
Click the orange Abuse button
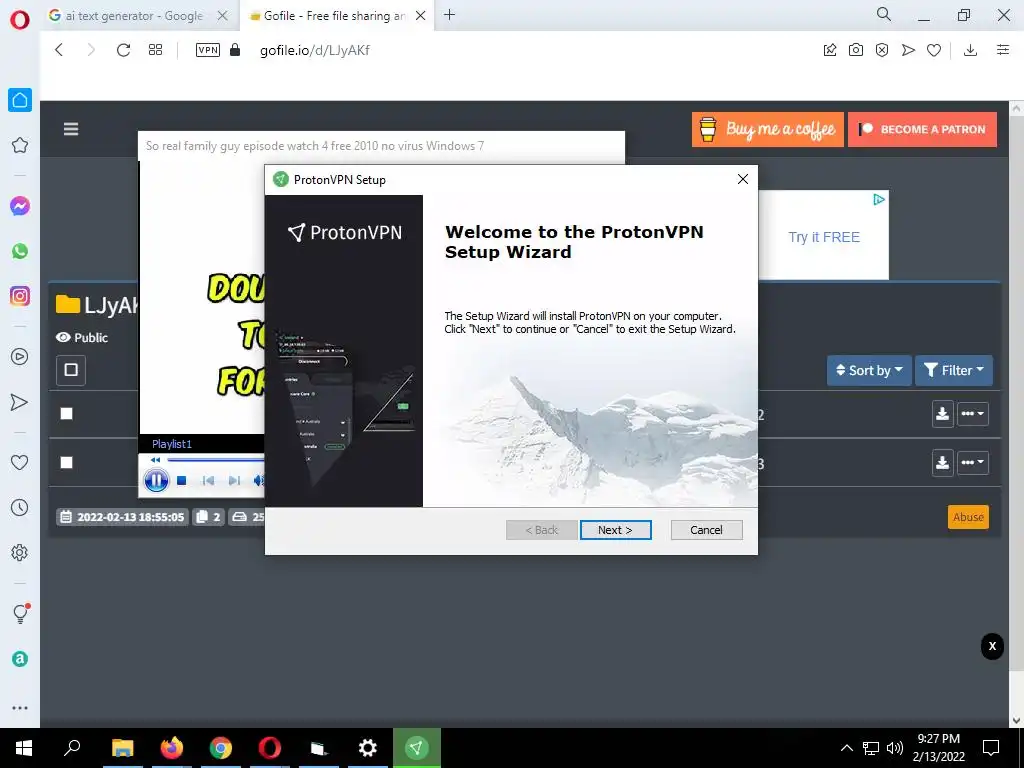[x=968, y=517]
